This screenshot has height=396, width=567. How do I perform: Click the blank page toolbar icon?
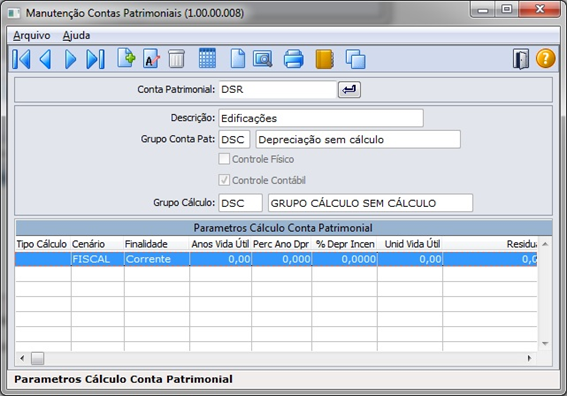(238, 59)
